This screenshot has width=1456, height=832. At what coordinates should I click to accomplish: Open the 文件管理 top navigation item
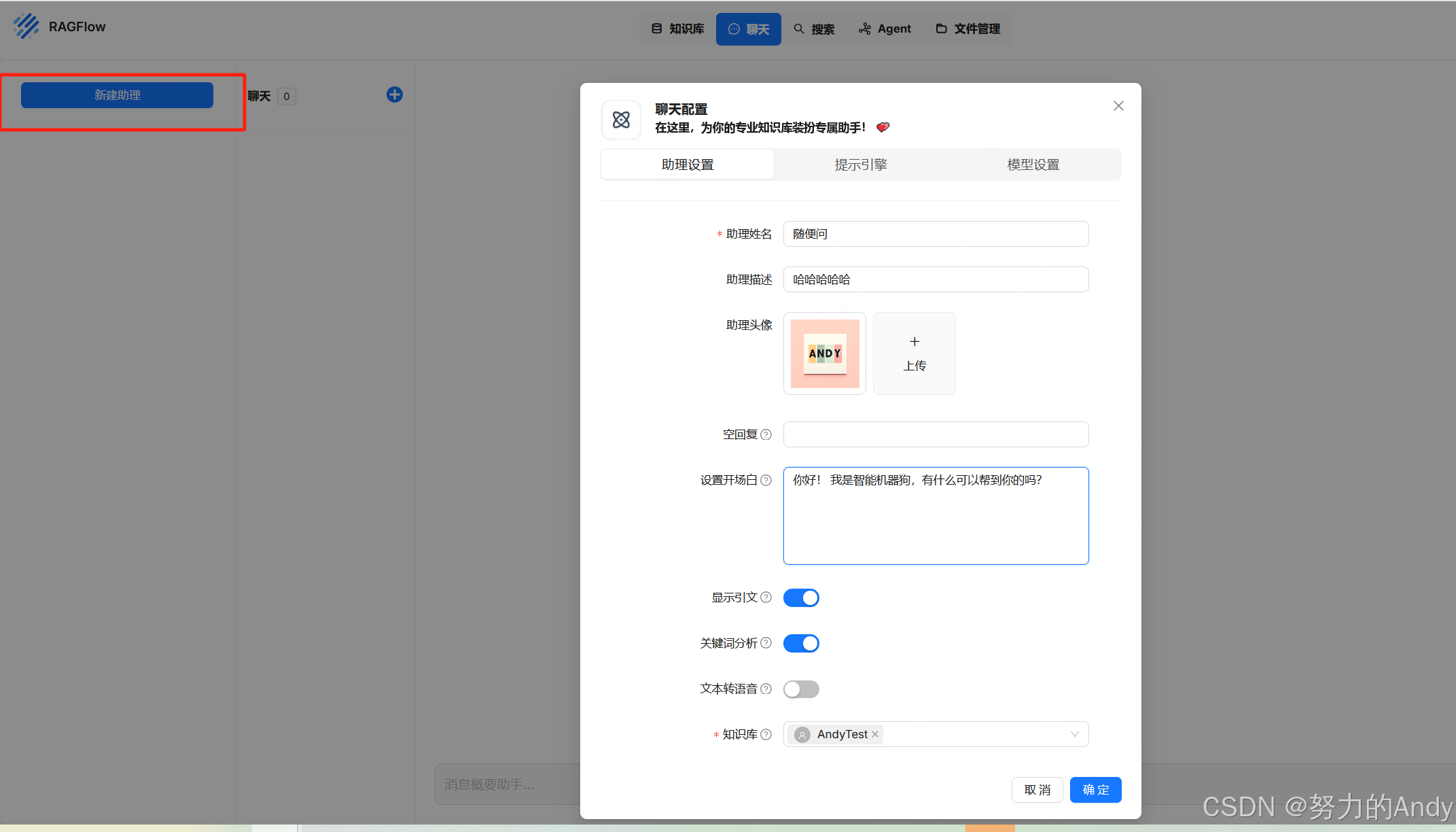coord(968,29)
